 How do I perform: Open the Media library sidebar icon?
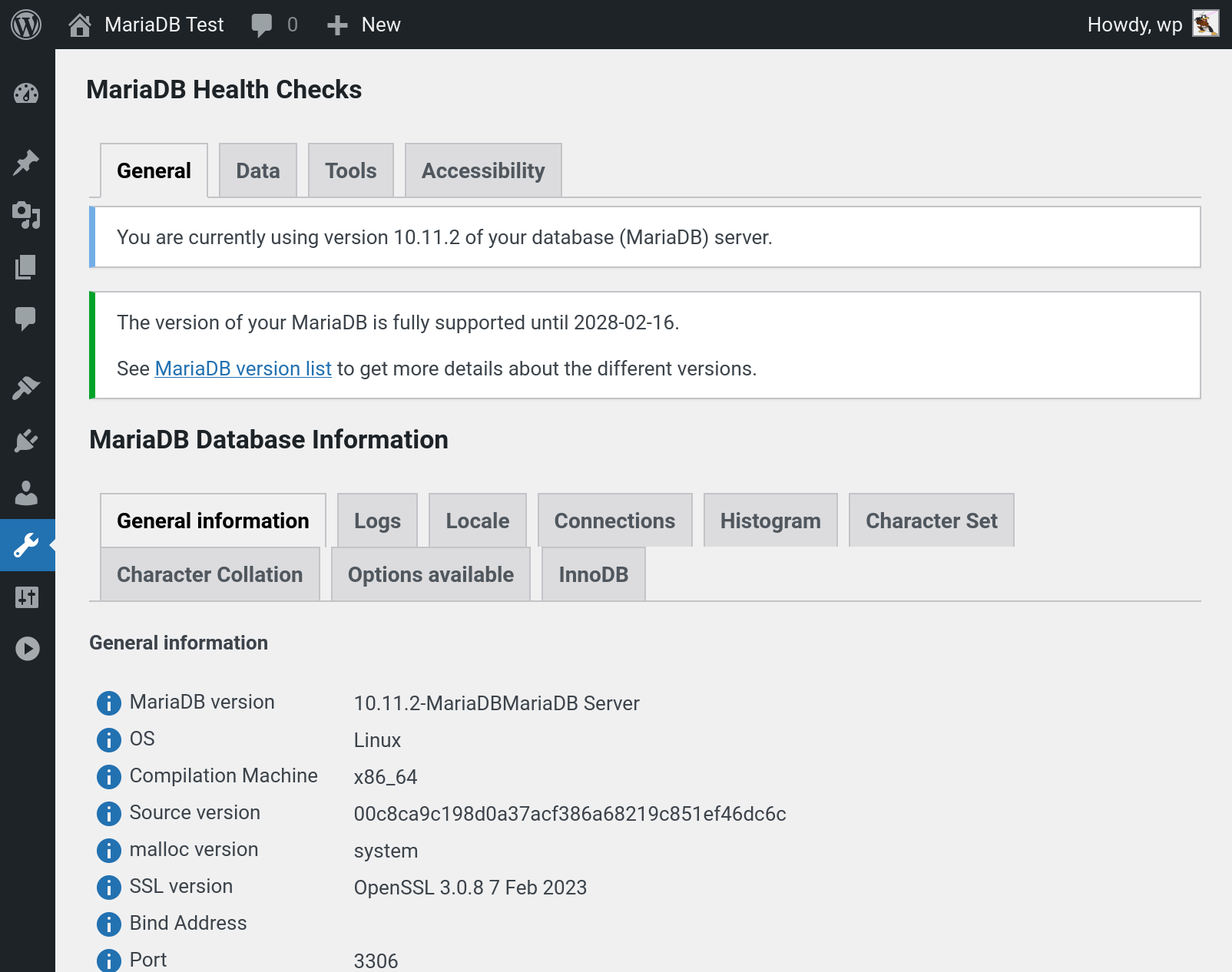coord(26,215)
